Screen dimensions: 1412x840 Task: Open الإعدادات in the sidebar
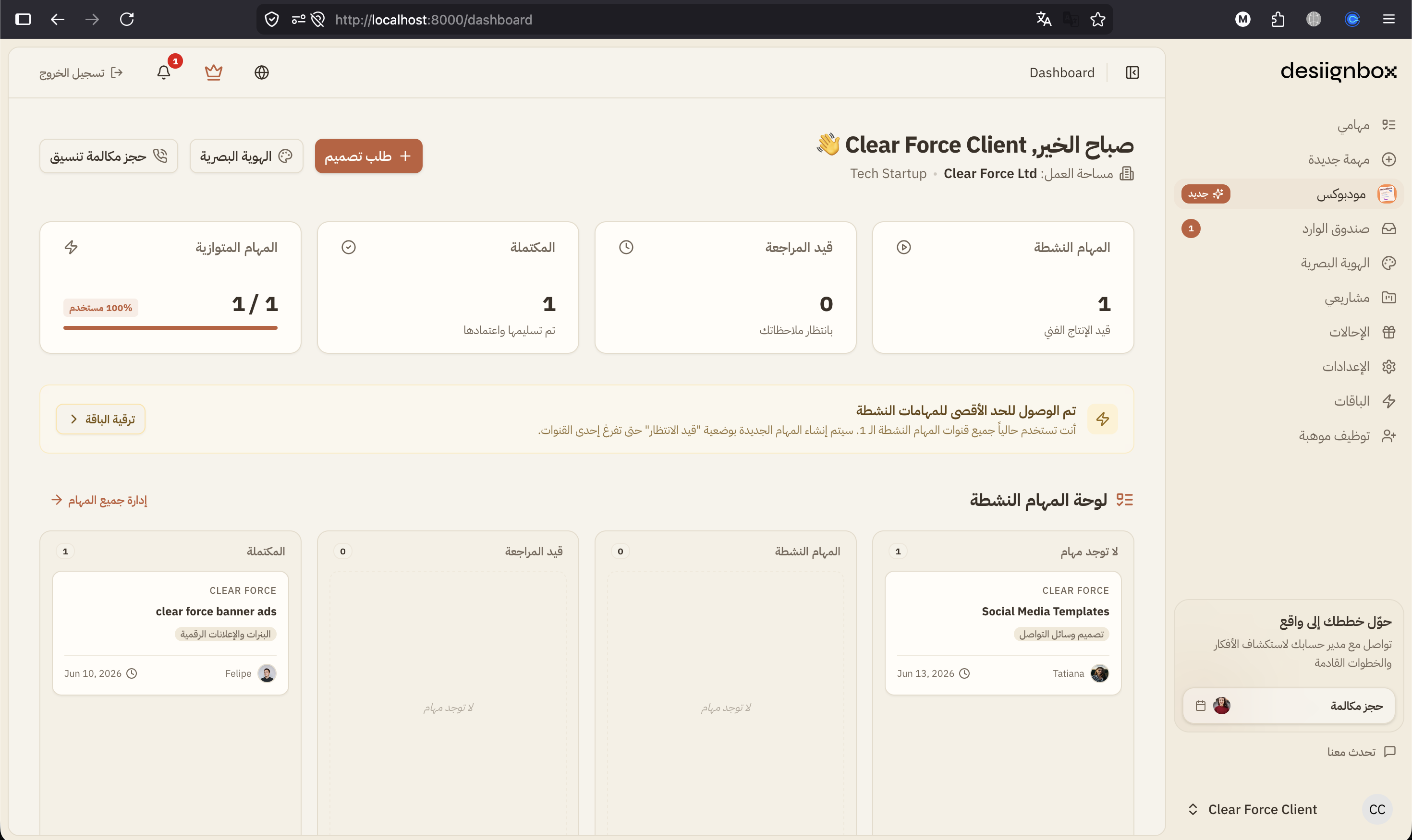[1289, 367]
